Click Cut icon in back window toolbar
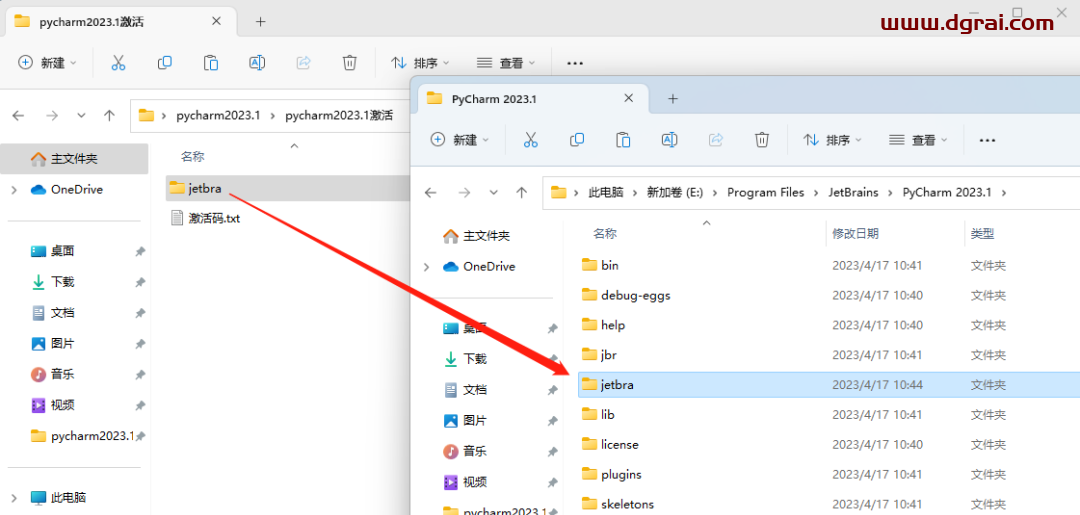 (x=118, y=63)
